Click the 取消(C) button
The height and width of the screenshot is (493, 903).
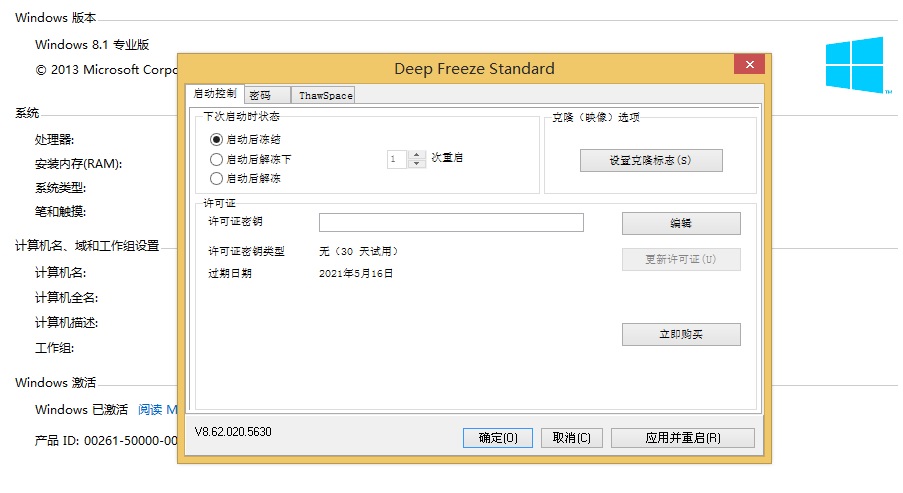[571, 438]
